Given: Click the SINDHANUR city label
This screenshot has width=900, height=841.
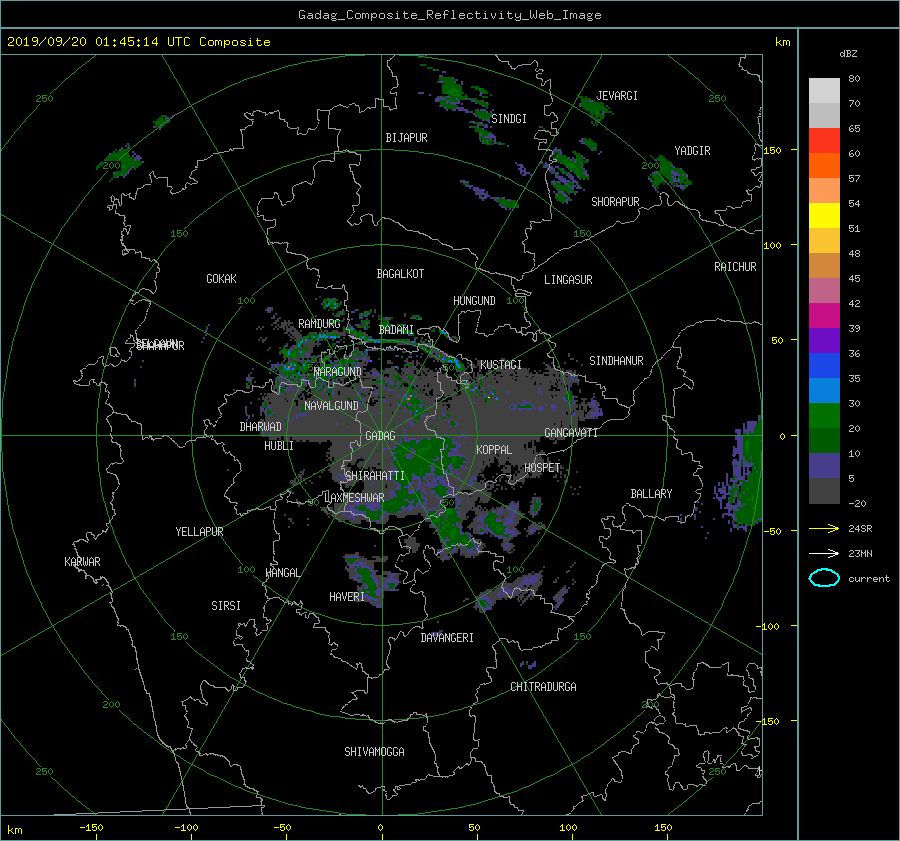Looking at the screenshot, I should [616, 361].
